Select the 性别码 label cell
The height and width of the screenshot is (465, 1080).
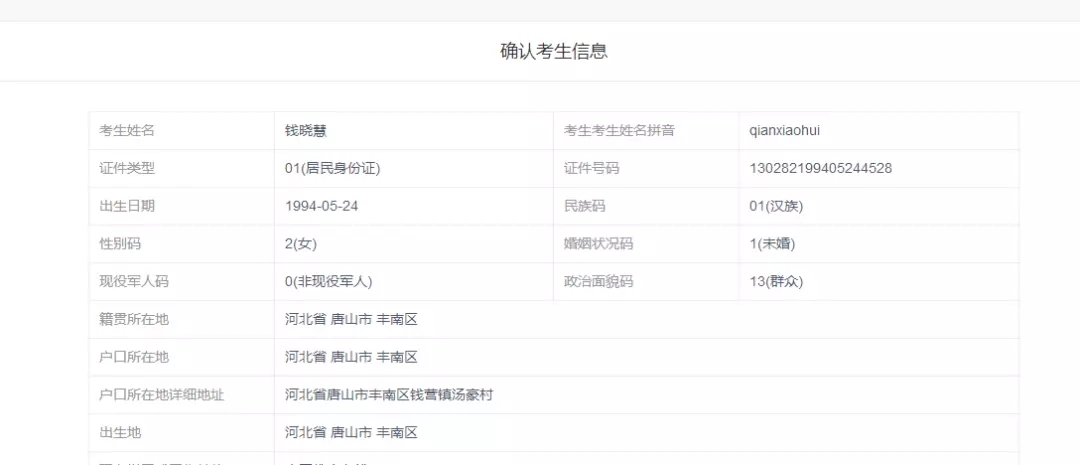(182, 244)
